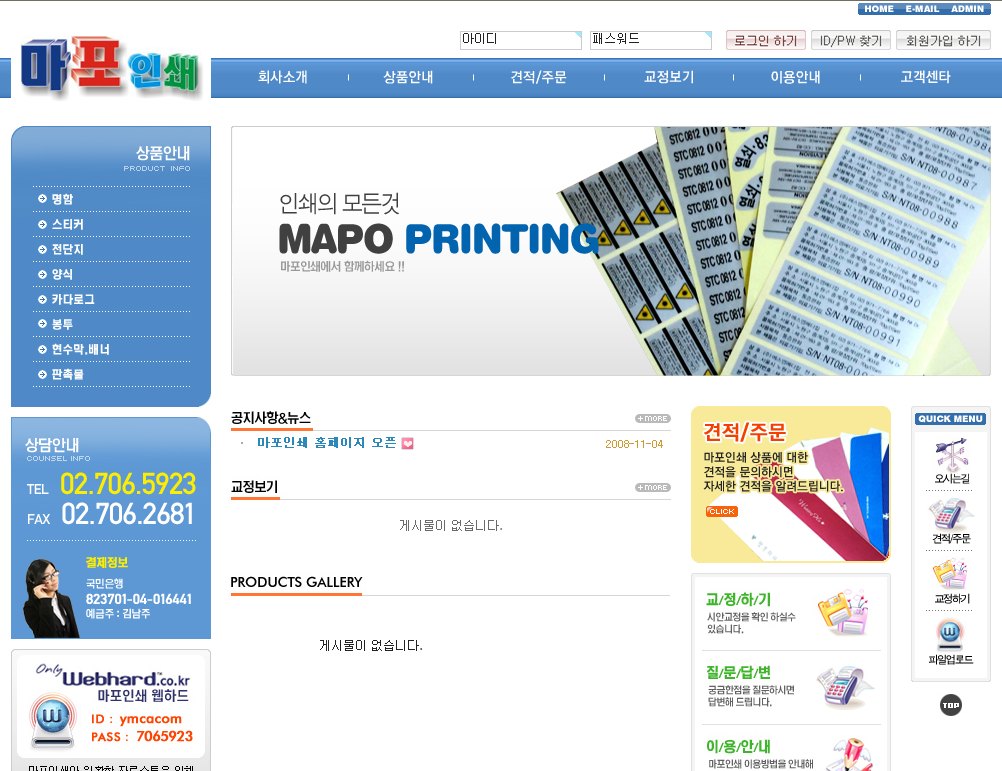Click the account number 823701-04-016441

139,599
